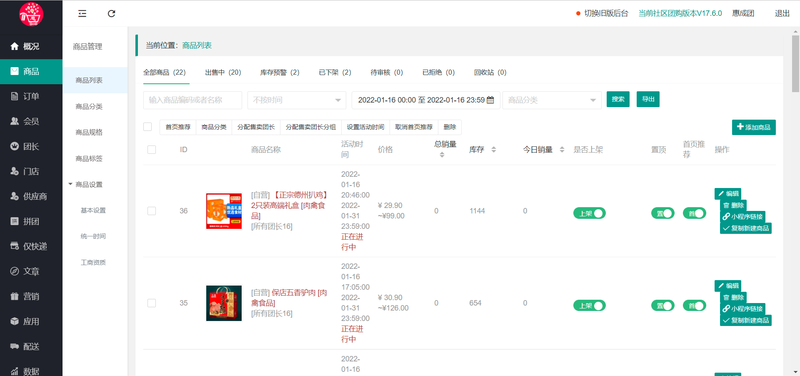Toggle 首页推荐 switch for product 35

[x=694, y=306]
